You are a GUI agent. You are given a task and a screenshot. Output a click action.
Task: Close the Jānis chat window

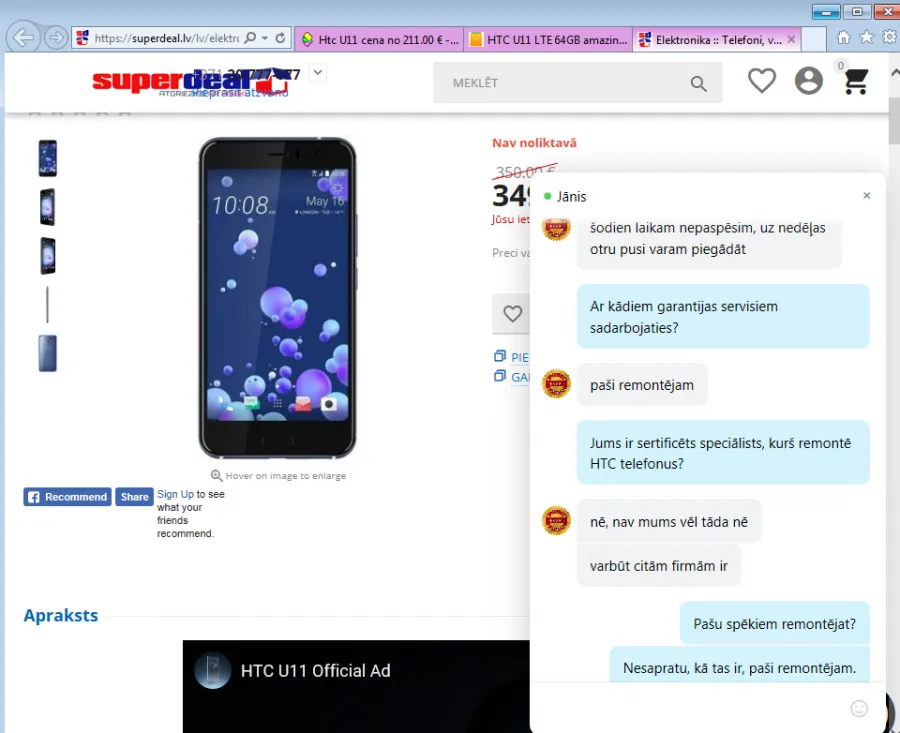point(867,196)
